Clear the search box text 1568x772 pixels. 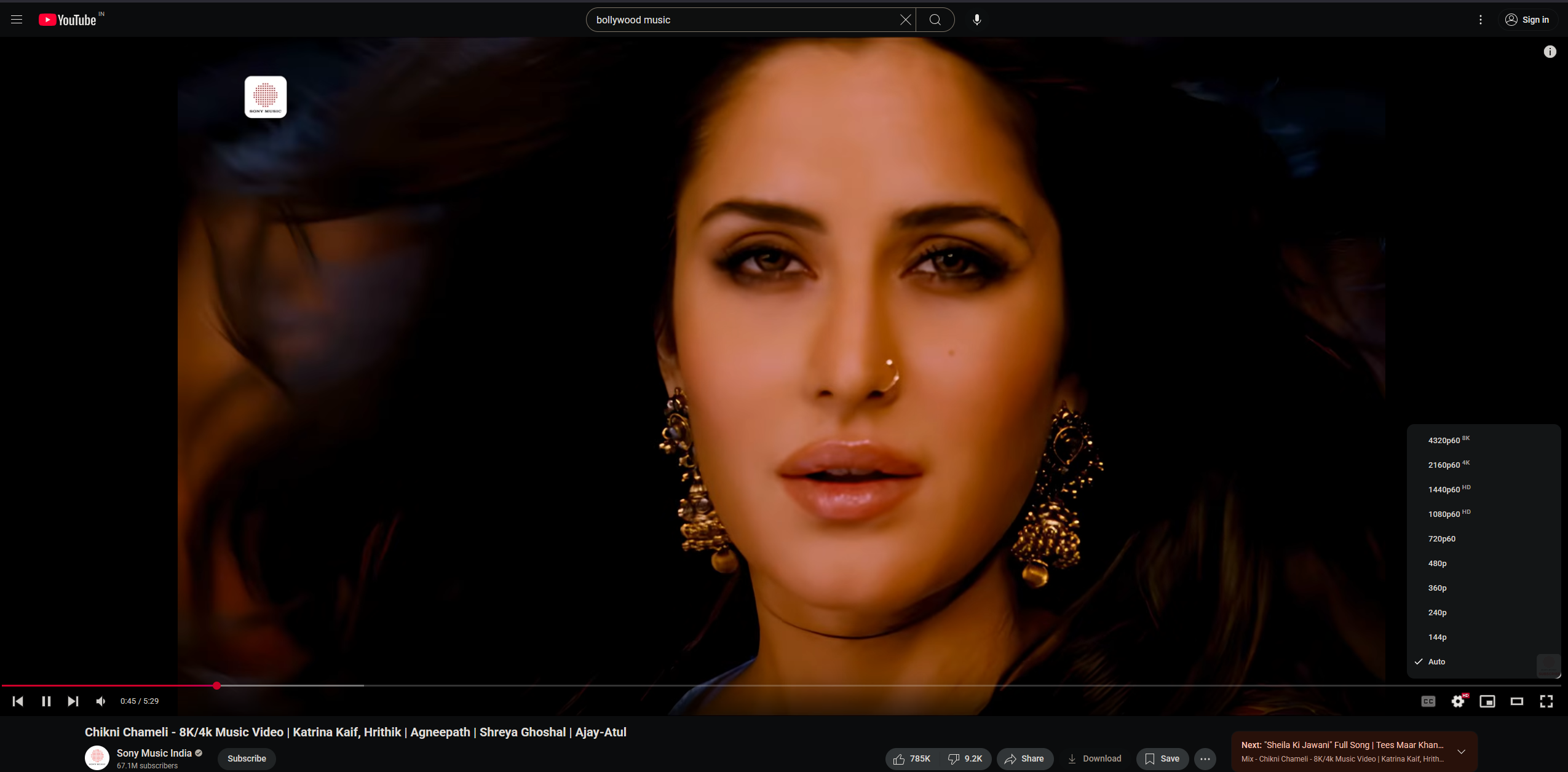click(905, 20)
